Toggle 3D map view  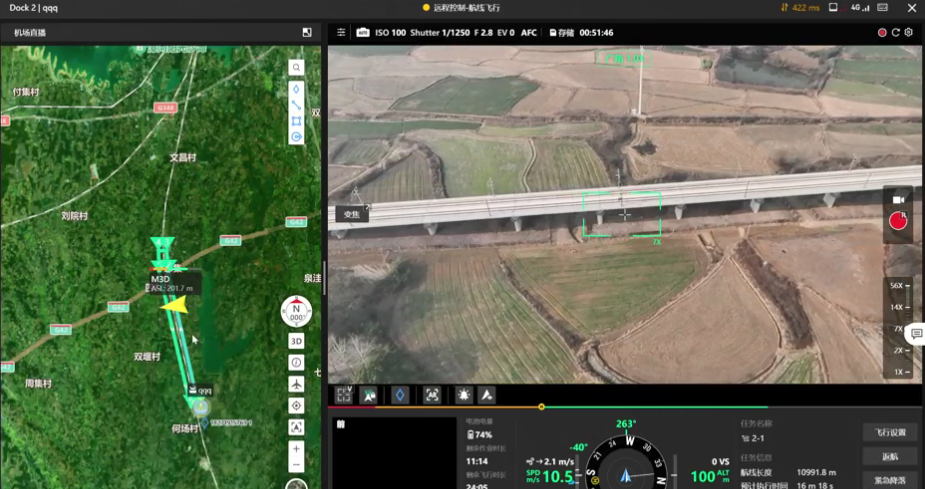coord(296,341)
